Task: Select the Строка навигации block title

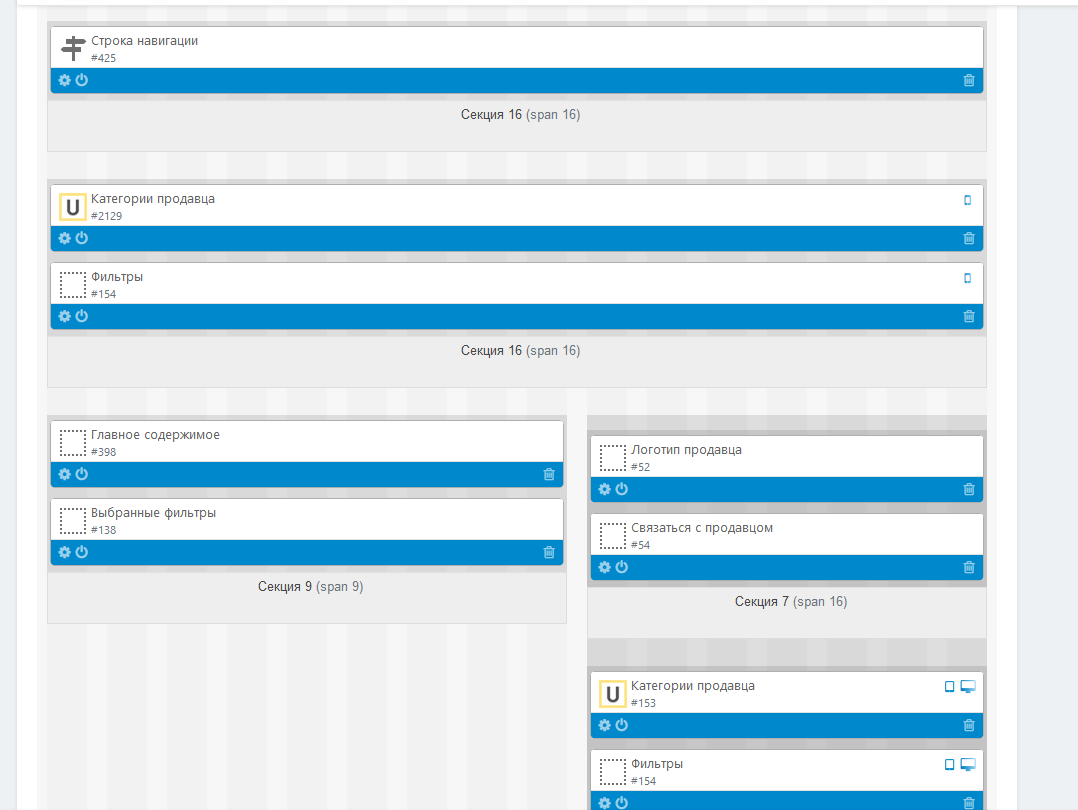Action: pyautogui.click(x=144, y=41)
